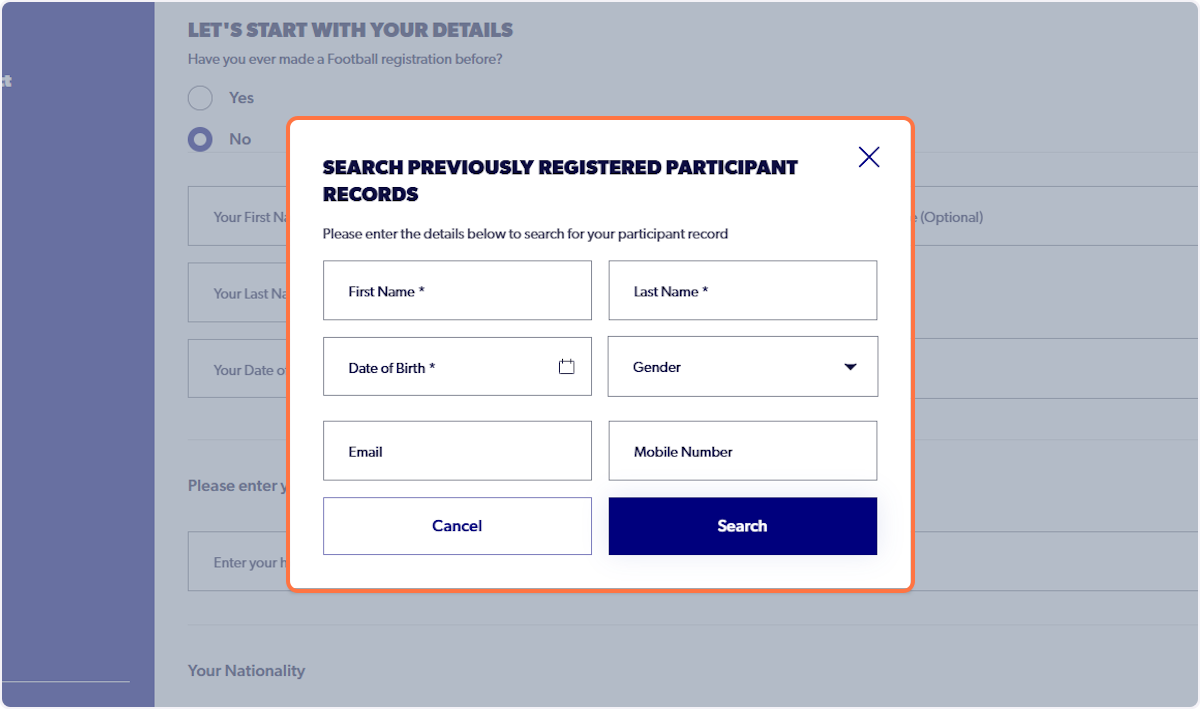This screenshot has height=709, width=1200.
Task: Click the Email input field
Action: [x=457, y=450]
